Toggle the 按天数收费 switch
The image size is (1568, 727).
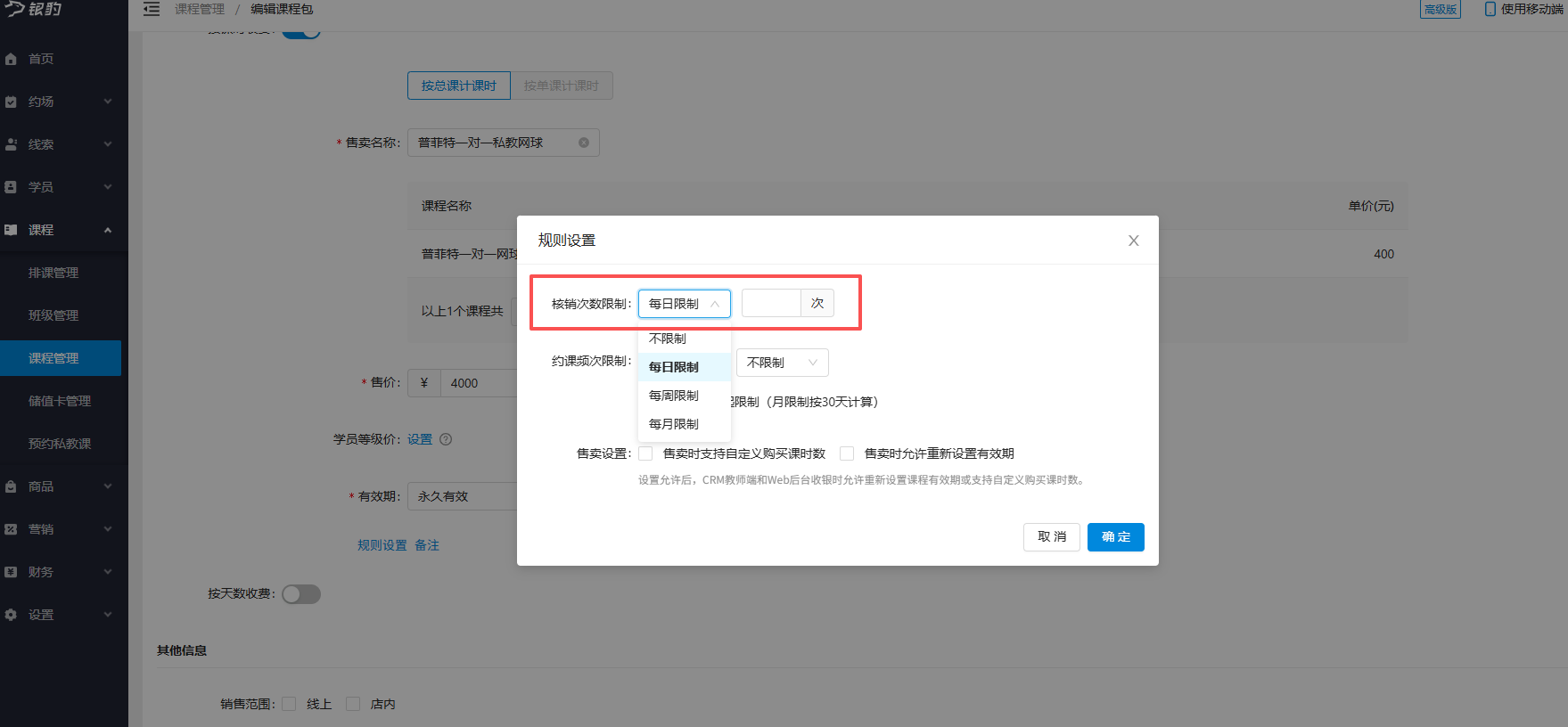tap(301, 594)
